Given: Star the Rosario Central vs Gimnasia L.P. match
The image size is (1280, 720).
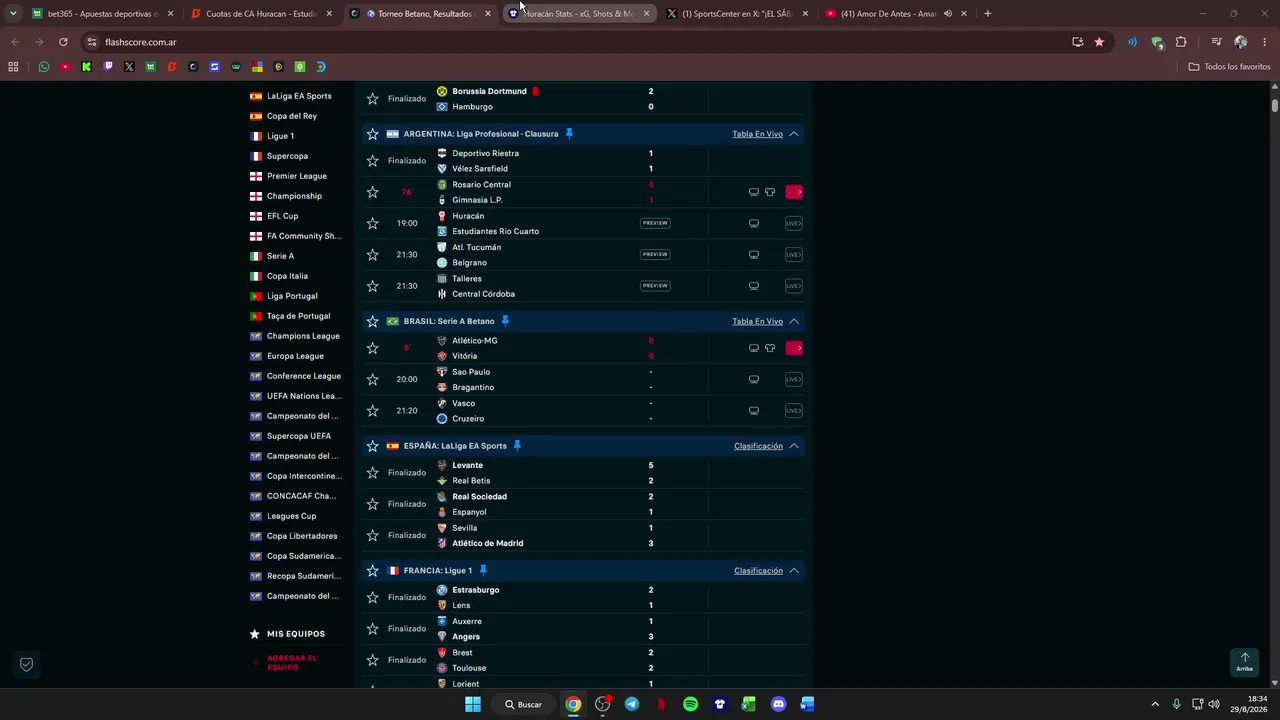Looking at the screenshot, I should (x=373, y=192).
